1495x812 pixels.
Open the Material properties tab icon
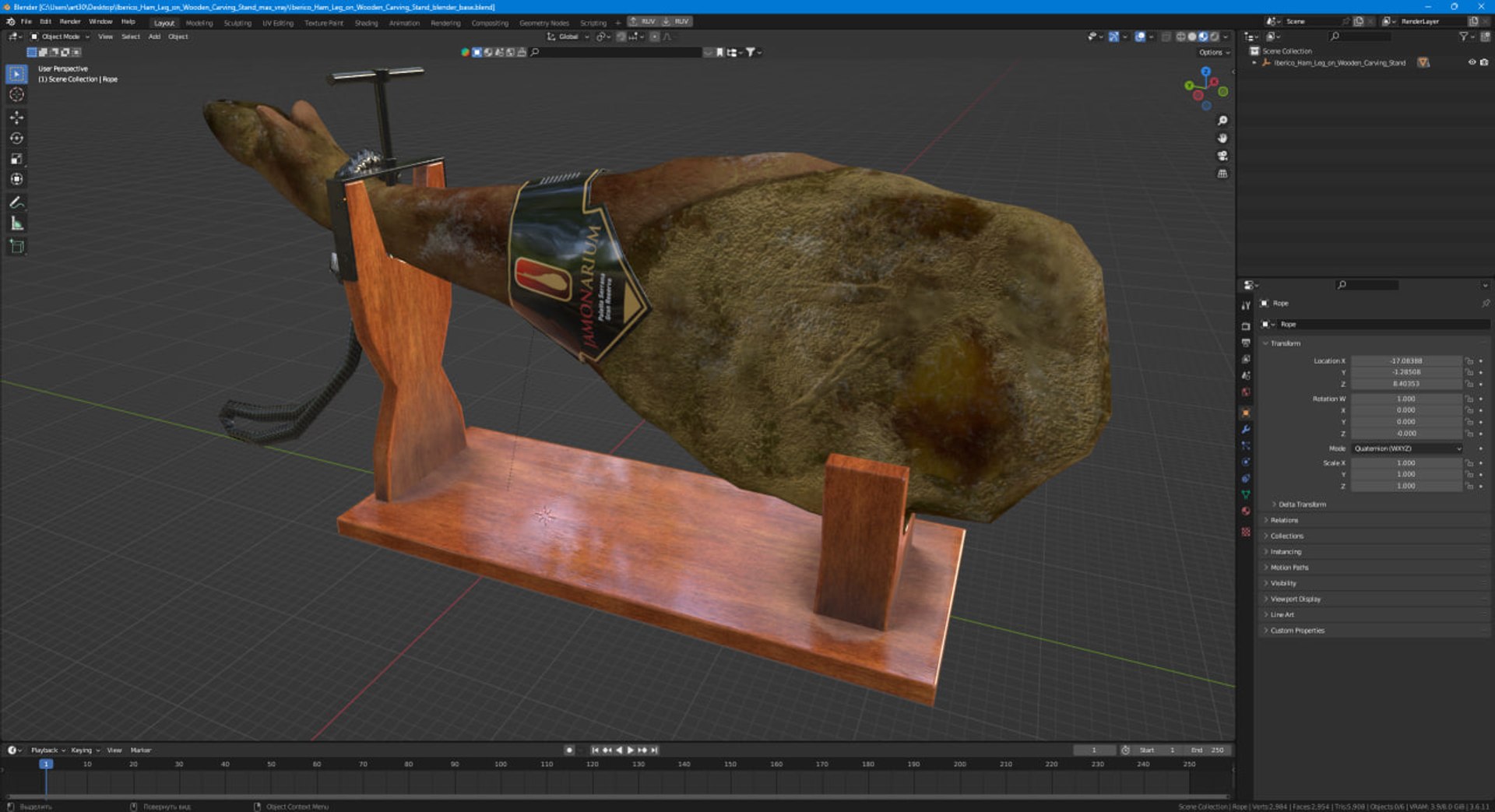(x=1246, y=511)
